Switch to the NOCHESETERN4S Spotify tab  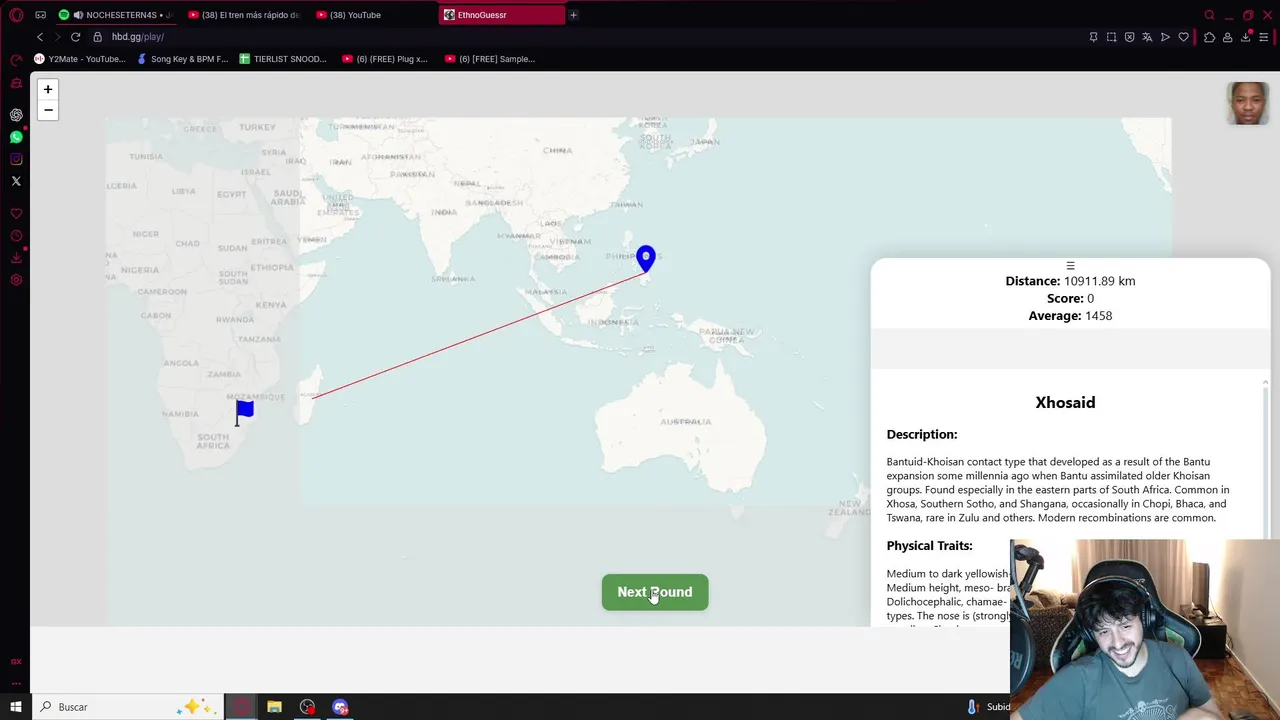coord(115,15)
